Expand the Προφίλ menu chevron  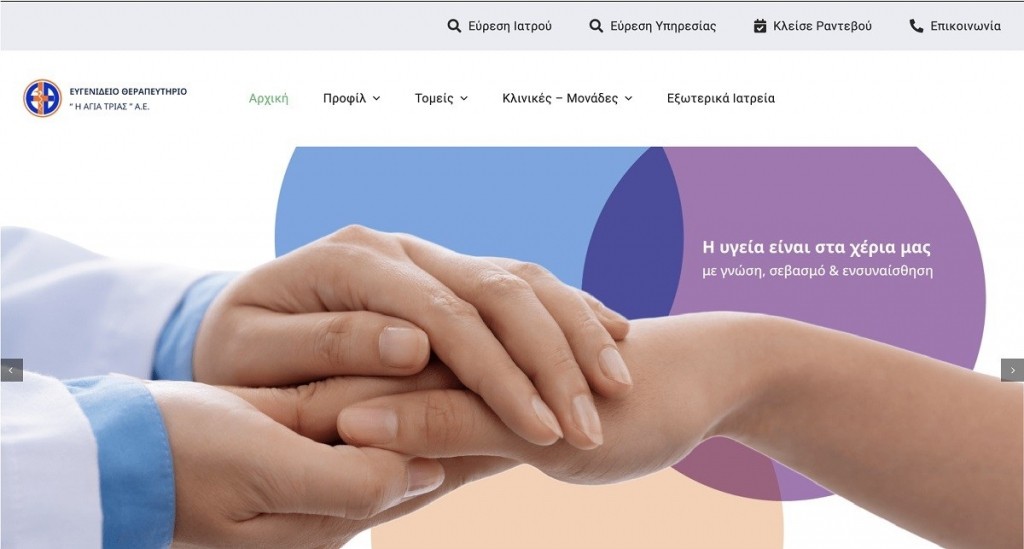(x=376, y=99)
